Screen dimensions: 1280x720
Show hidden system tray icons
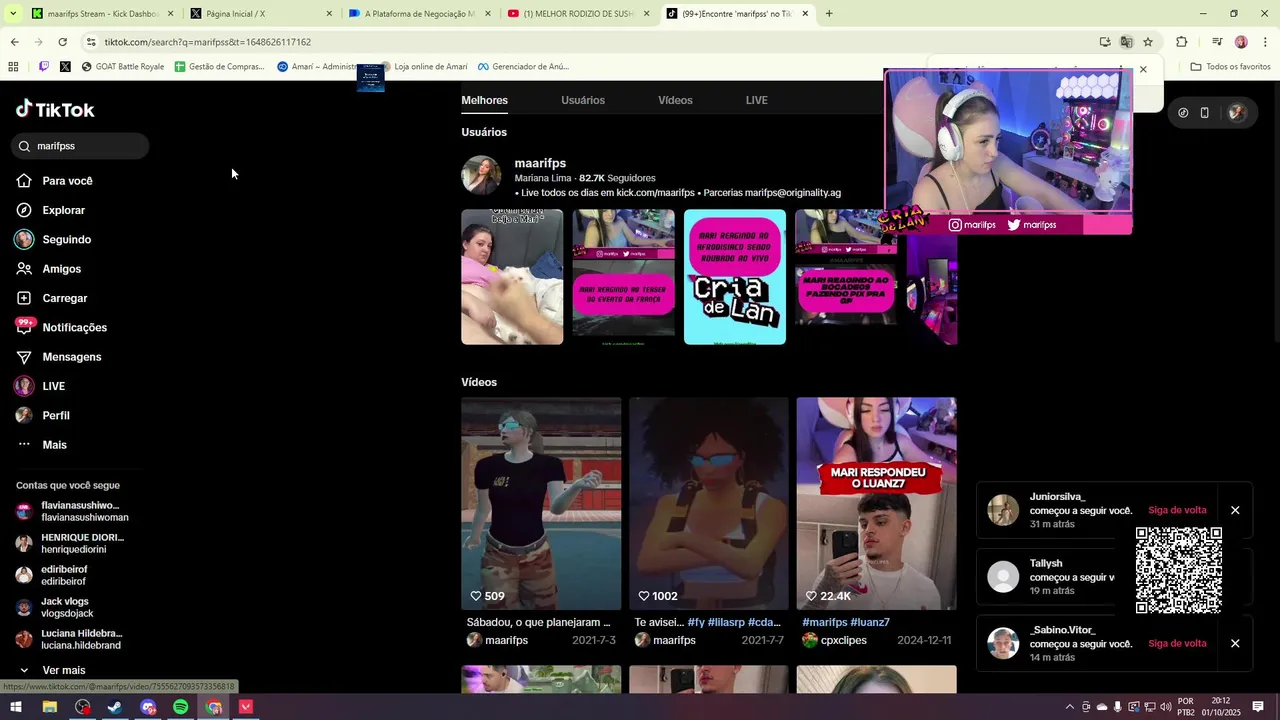coord(1070,707)
